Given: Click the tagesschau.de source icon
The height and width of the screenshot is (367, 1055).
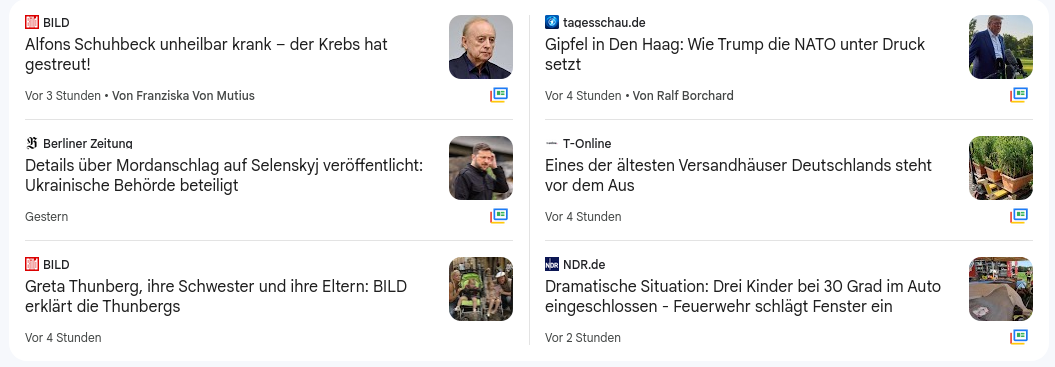Looking at the screenshot, I should coord(552,22).
